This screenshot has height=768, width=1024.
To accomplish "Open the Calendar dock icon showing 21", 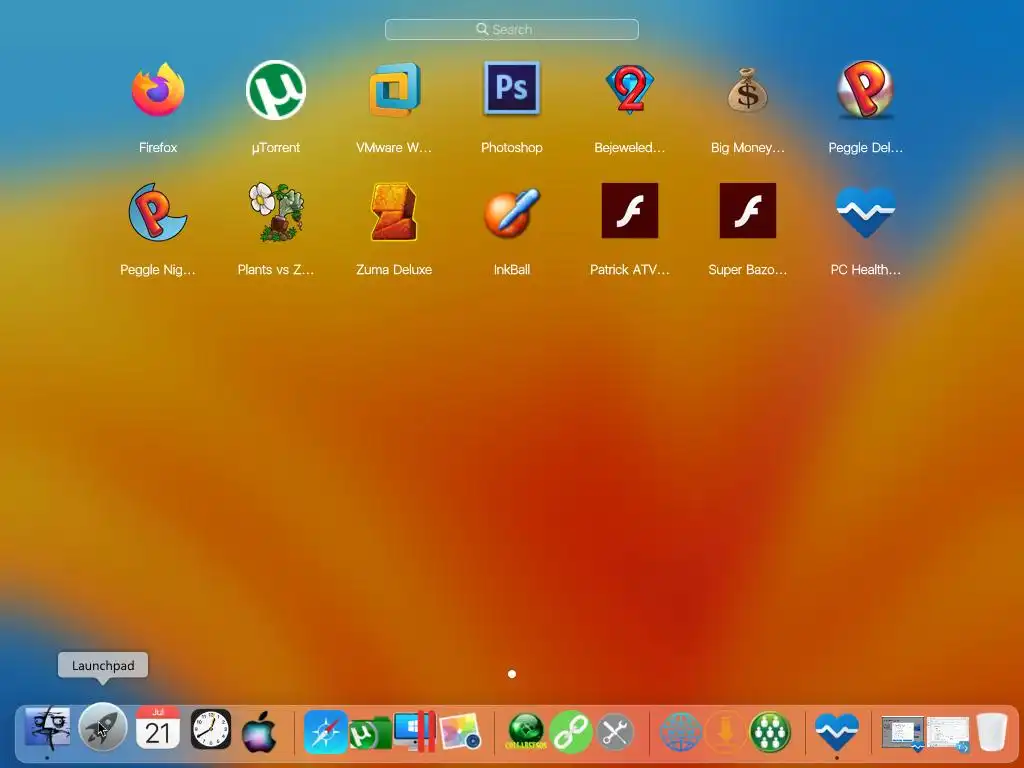I will click(x=157, y=728).
